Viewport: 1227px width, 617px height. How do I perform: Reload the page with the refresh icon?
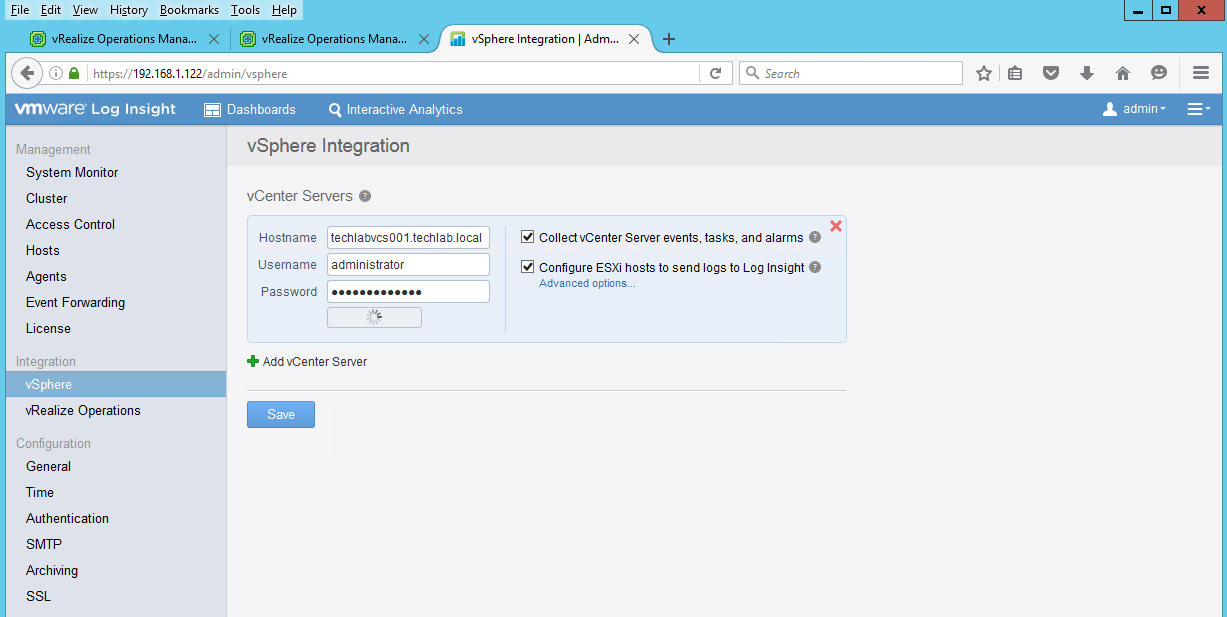[715, 73]
